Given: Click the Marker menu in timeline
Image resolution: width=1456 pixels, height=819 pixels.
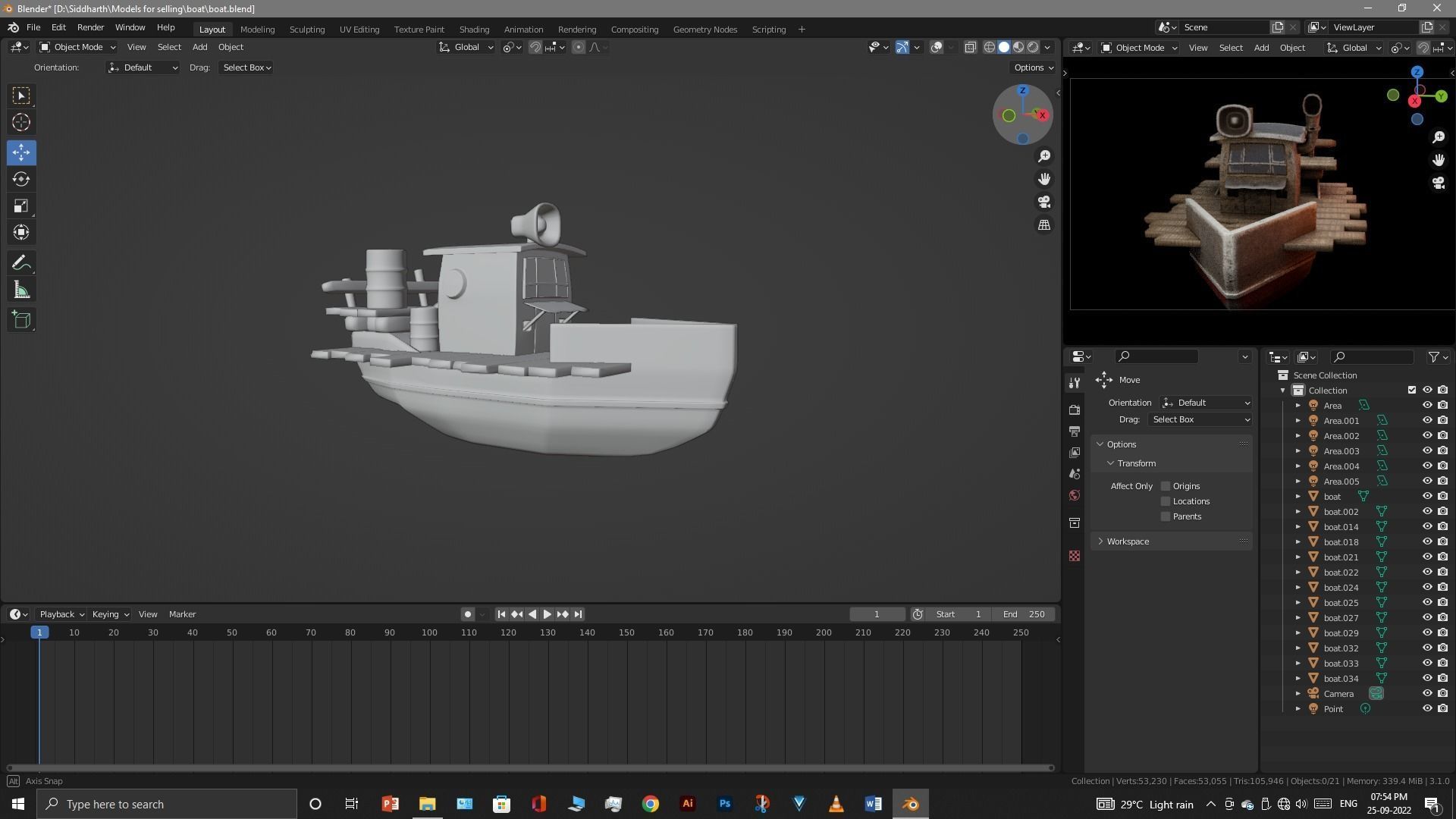Looking at the screenshot, I should click(x=182, y=614).
